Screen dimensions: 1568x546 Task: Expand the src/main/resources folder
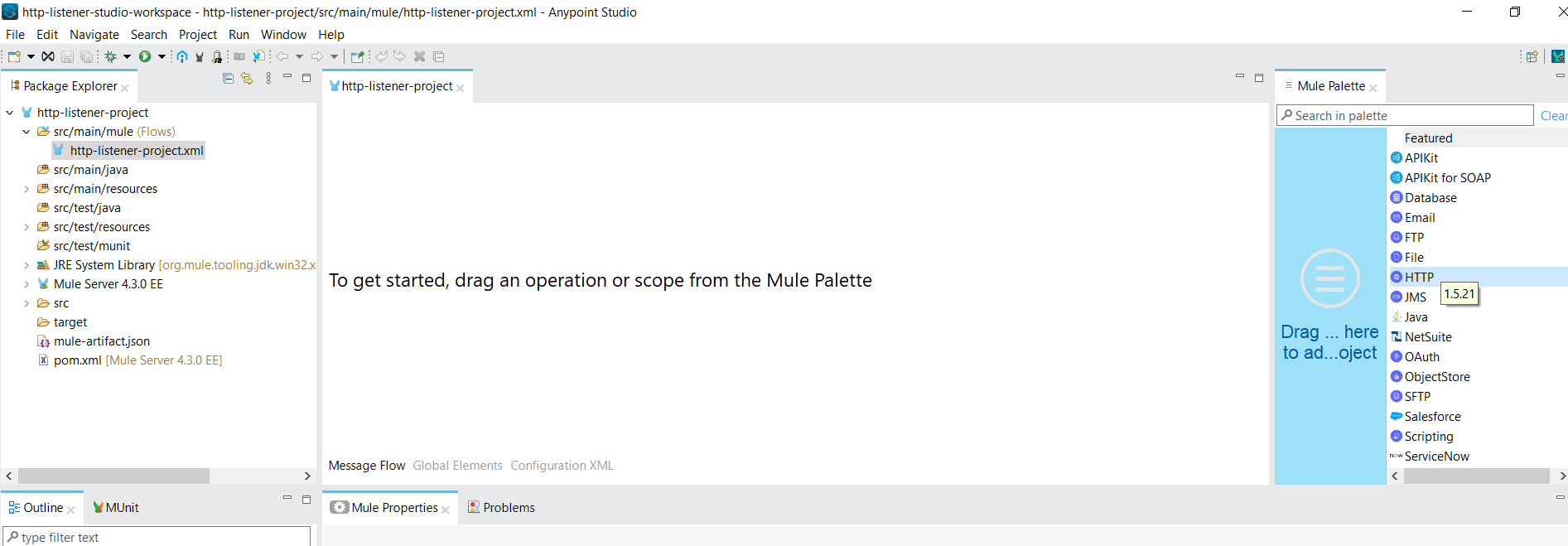tap(27, 189)
